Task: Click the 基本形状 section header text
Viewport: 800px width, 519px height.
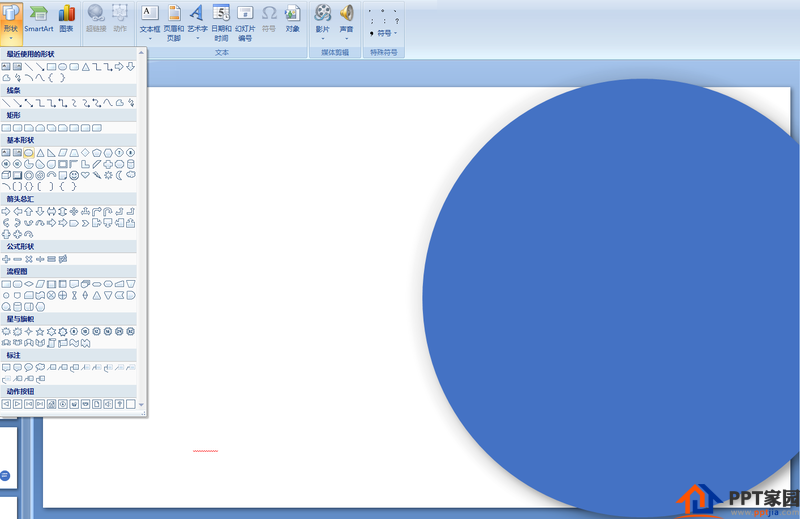Action: click(20, 140)
